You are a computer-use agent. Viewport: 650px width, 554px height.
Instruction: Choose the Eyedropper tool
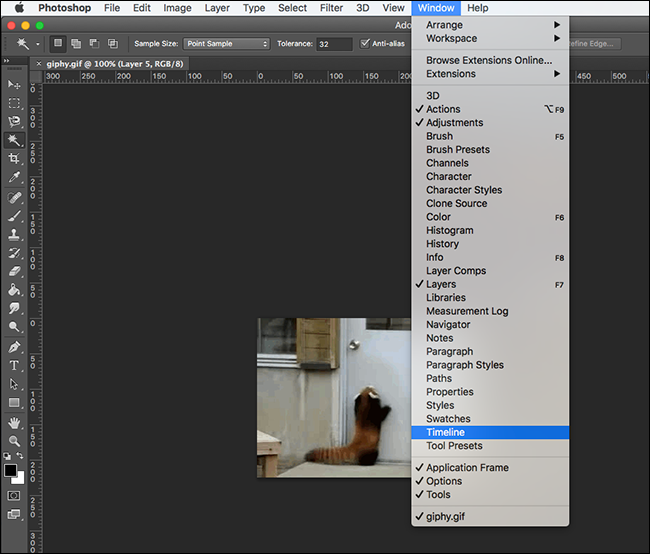click(14, 177)
